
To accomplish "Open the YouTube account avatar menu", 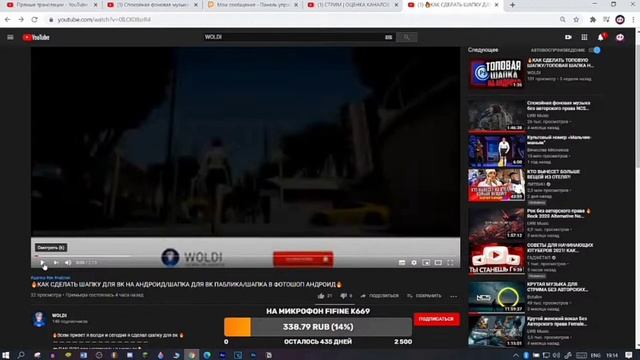I will point(620,37).
